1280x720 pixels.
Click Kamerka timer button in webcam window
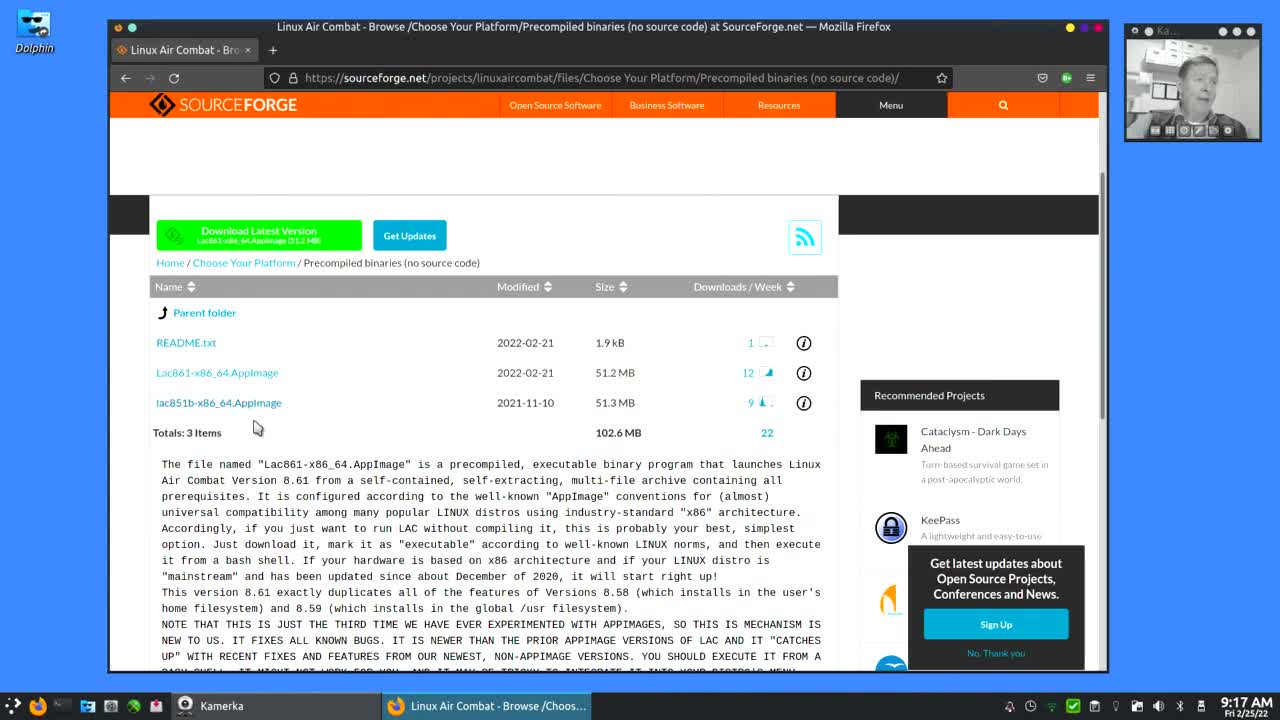1184,130
